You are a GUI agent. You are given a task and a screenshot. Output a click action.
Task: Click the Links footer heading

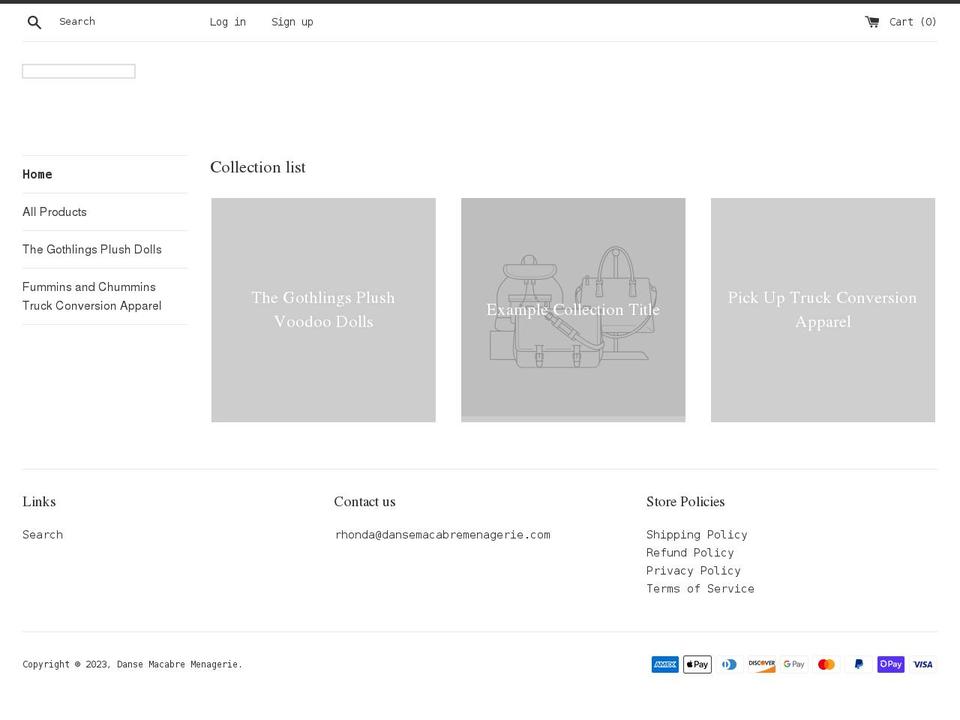pos(39,501)
